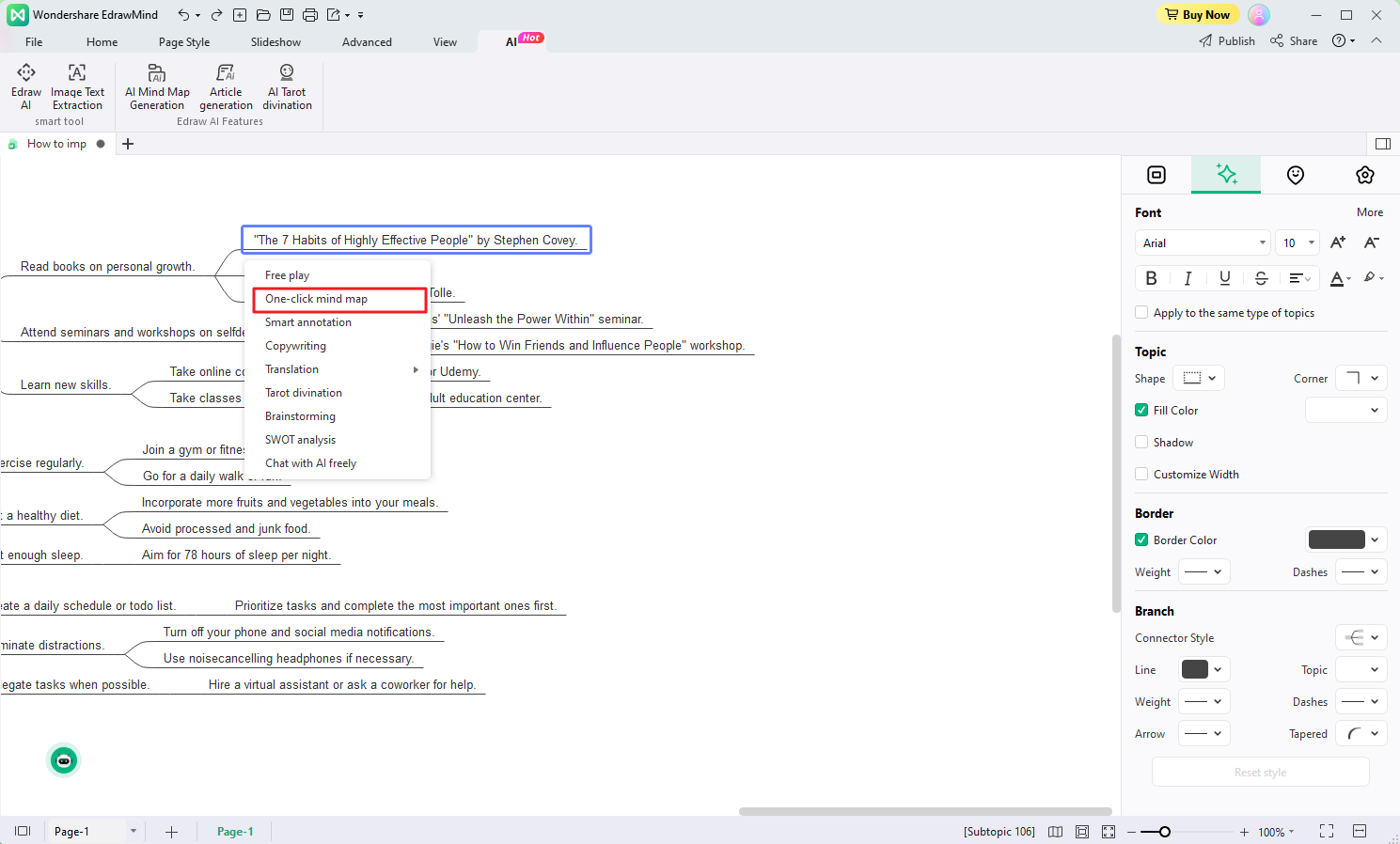Viewport: 1400px width, 844px height.
Task: Open the Arial font family dropdown
Action: click(1203, 242)
